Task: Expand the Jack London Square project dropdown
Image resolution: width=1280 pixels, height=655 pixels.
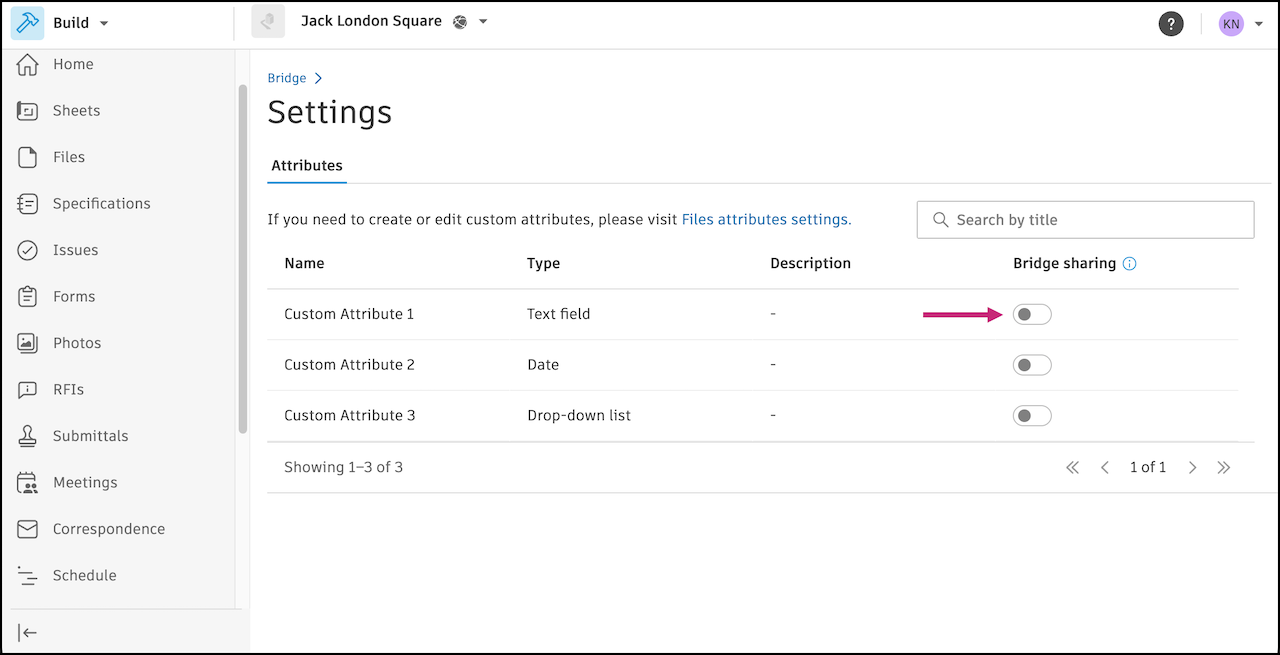Action: tap(483, 22)
